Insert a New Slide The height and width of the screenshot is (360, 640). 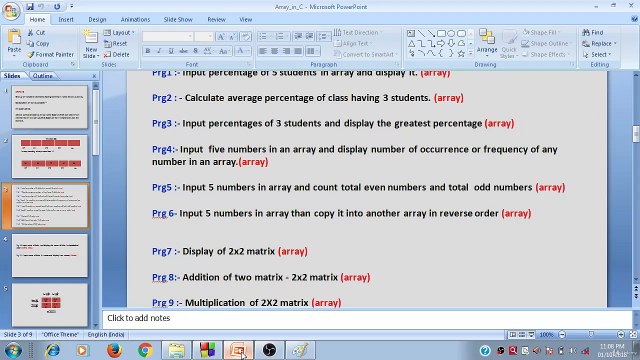[91, 44]
